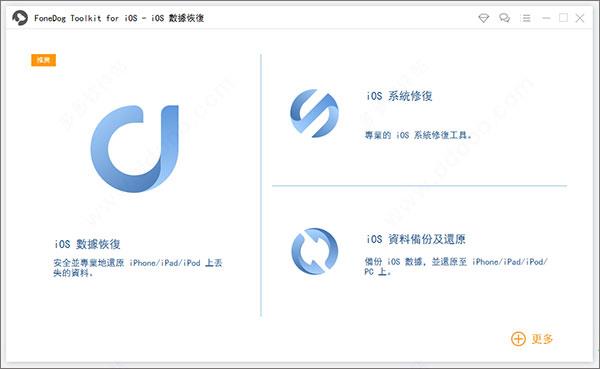Click the orange plus circle icon

tap(518, 339)
